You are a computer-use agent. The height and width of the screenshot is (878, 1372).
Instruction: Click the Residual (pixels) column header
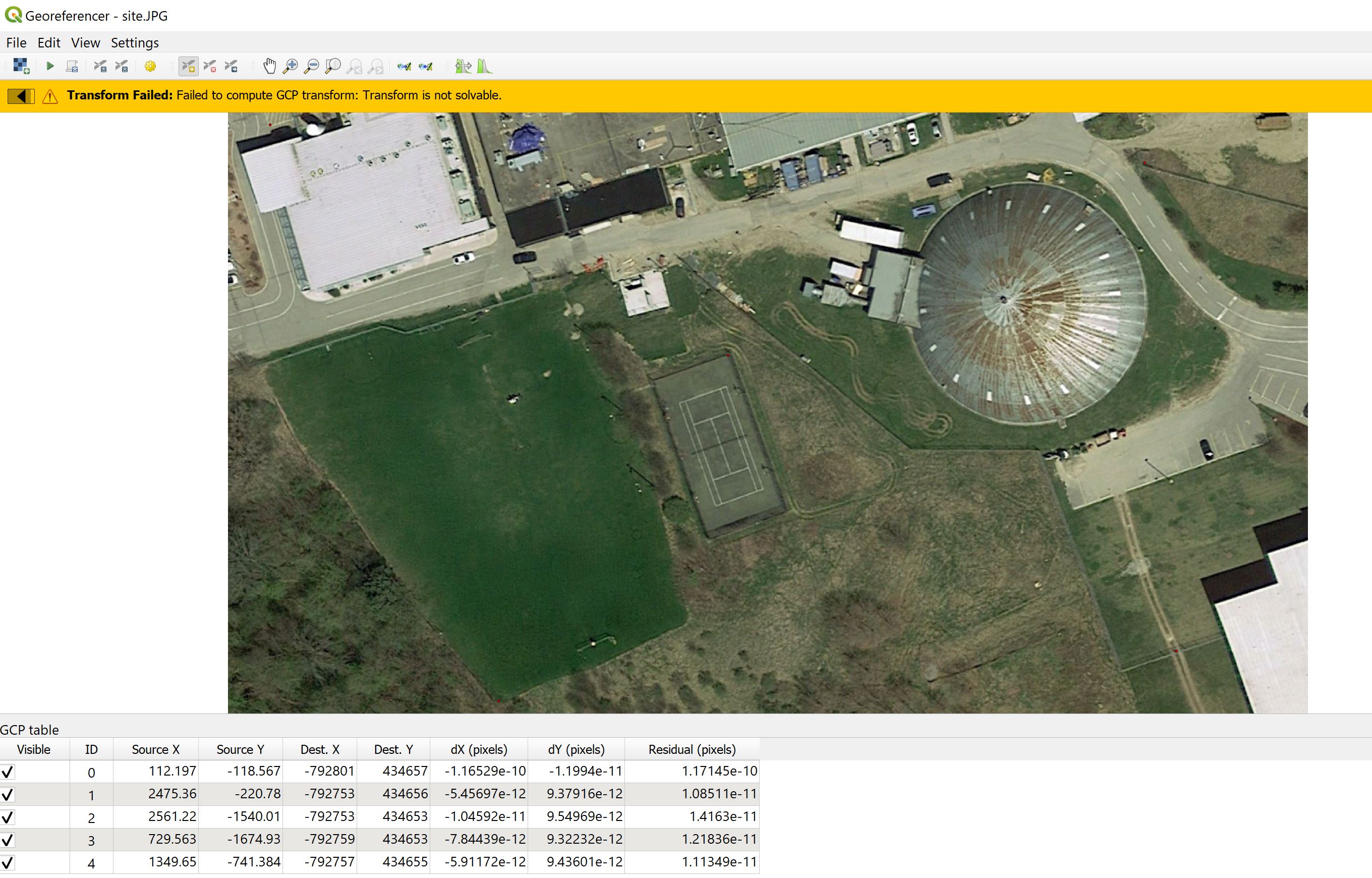tap(692, 749)
